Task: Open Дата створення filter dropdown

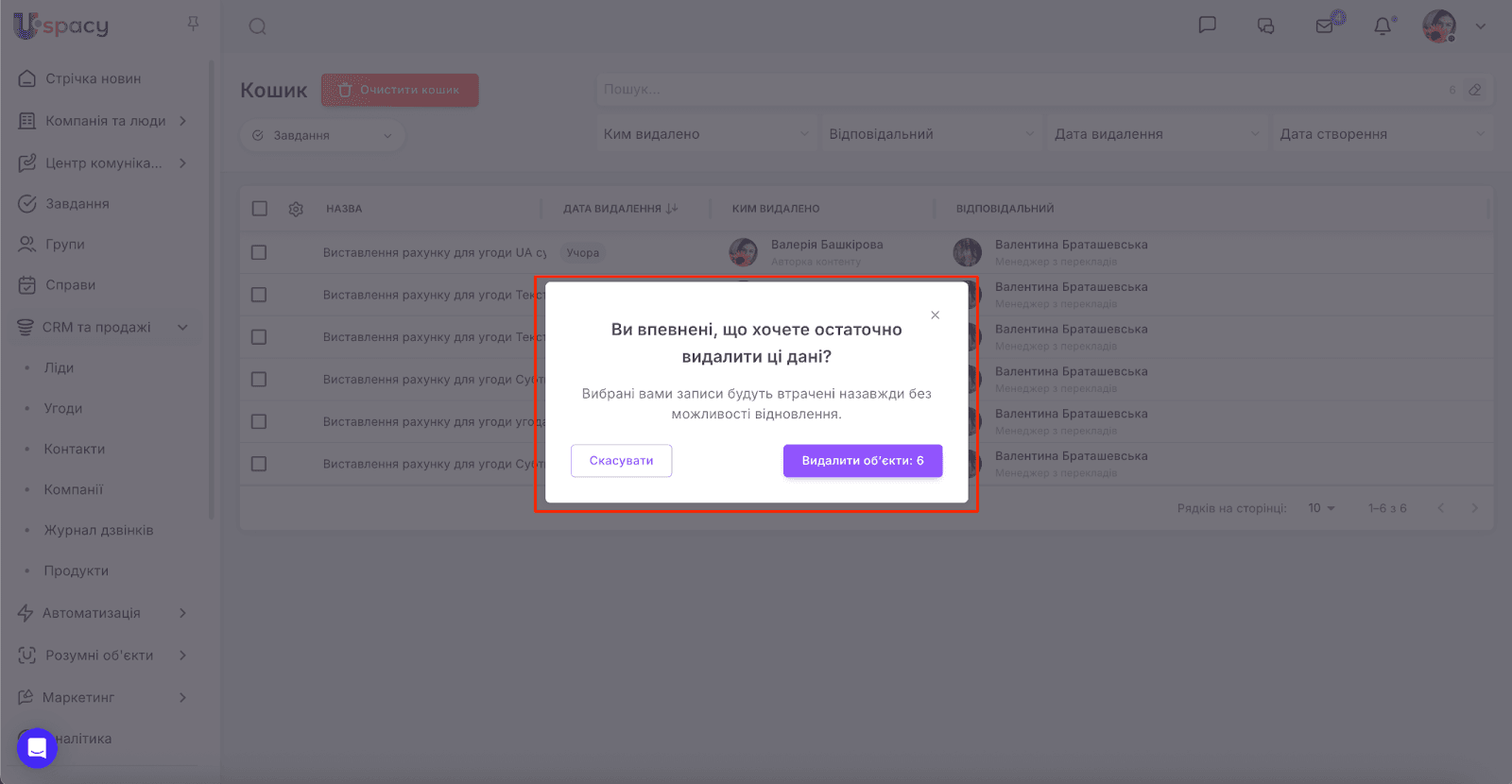Action: point(1383,134)
